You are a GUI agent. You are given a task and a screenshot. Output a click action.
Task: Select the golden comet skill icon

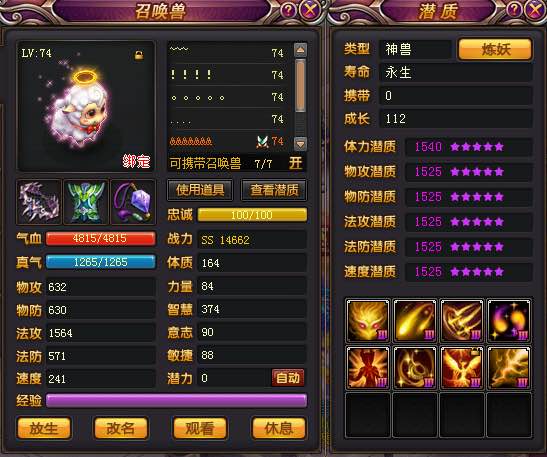click(414, 320)
